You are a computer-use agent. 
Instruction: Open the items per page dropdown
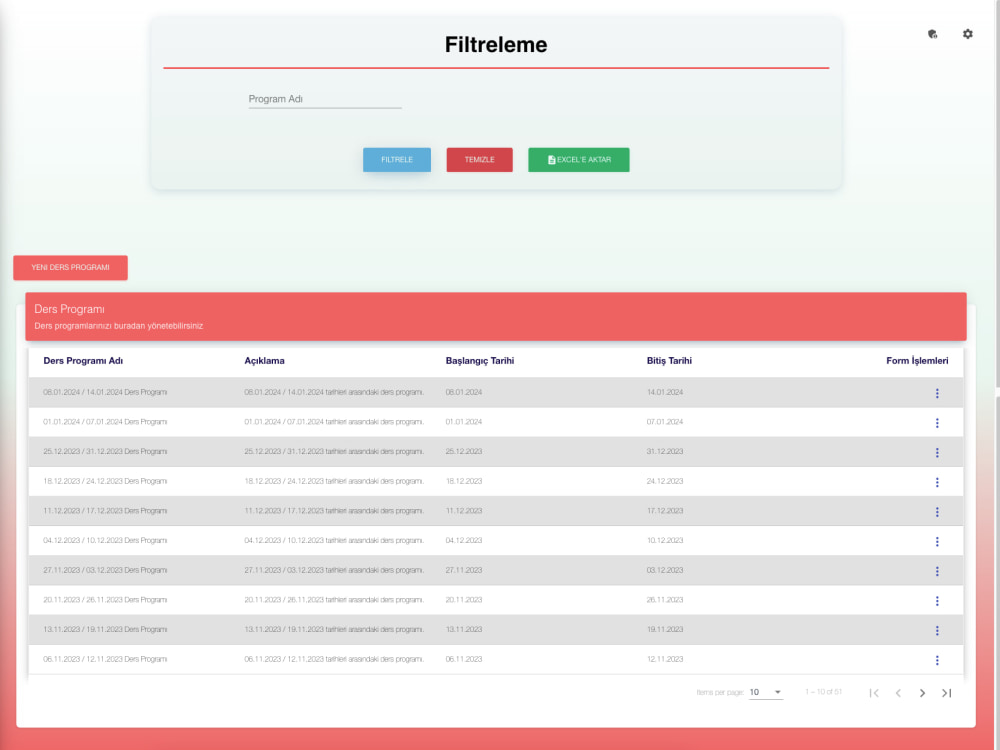[x=766, y=692]
